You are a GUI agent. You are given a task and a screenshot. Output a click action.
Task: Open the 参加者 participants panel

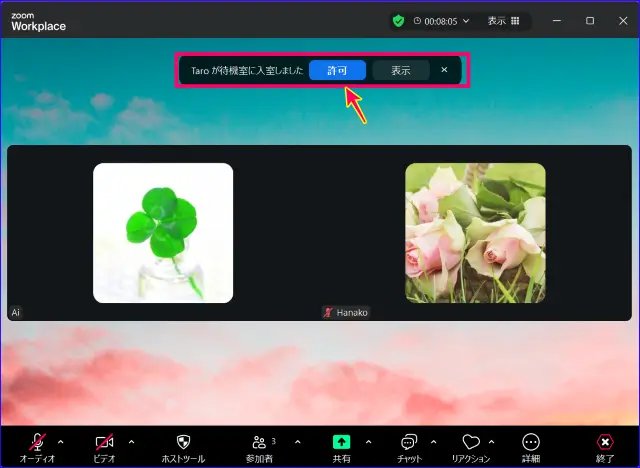[x=260, y=443]
